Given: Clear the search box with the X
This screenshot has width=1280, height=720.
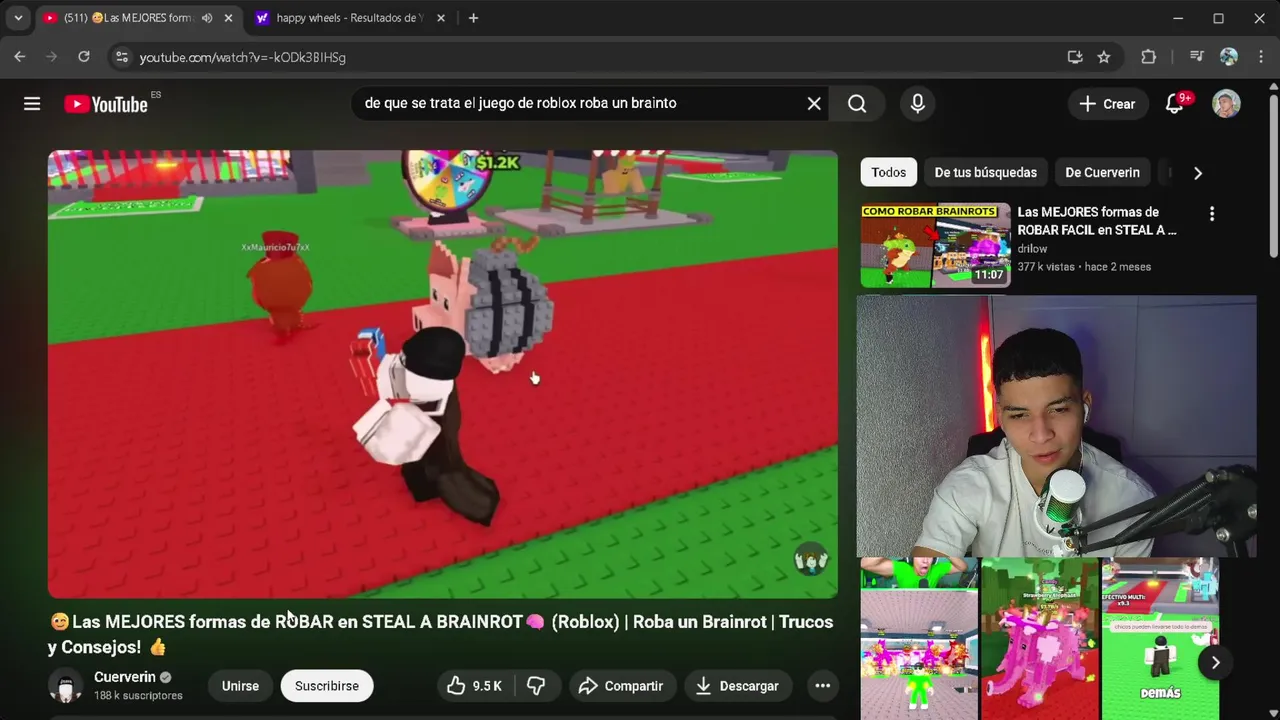Looking at the screenshot, I should point(814,103).
